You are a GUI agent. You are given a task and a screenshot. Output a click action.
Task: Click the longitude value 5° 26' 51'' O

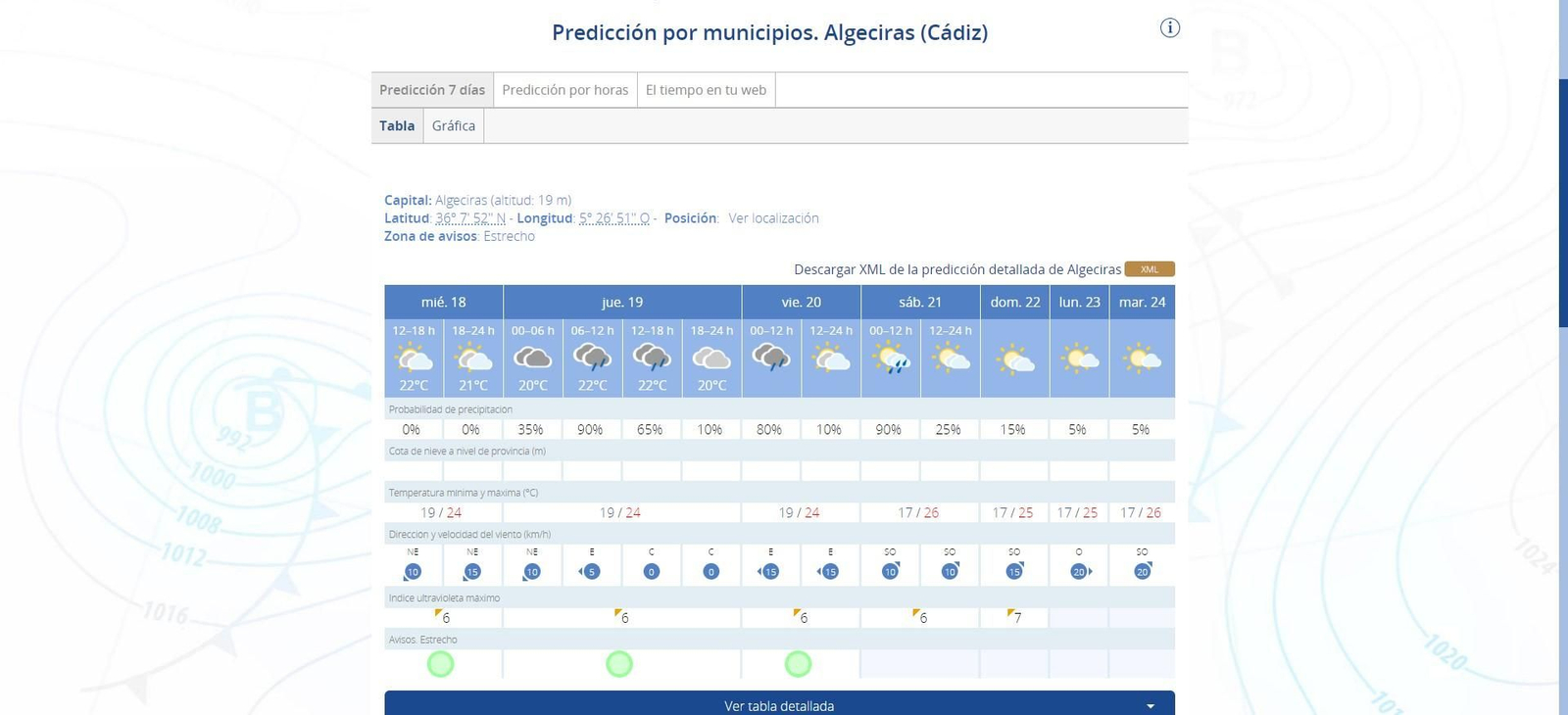pyautogui.click(x=614, y=218)
